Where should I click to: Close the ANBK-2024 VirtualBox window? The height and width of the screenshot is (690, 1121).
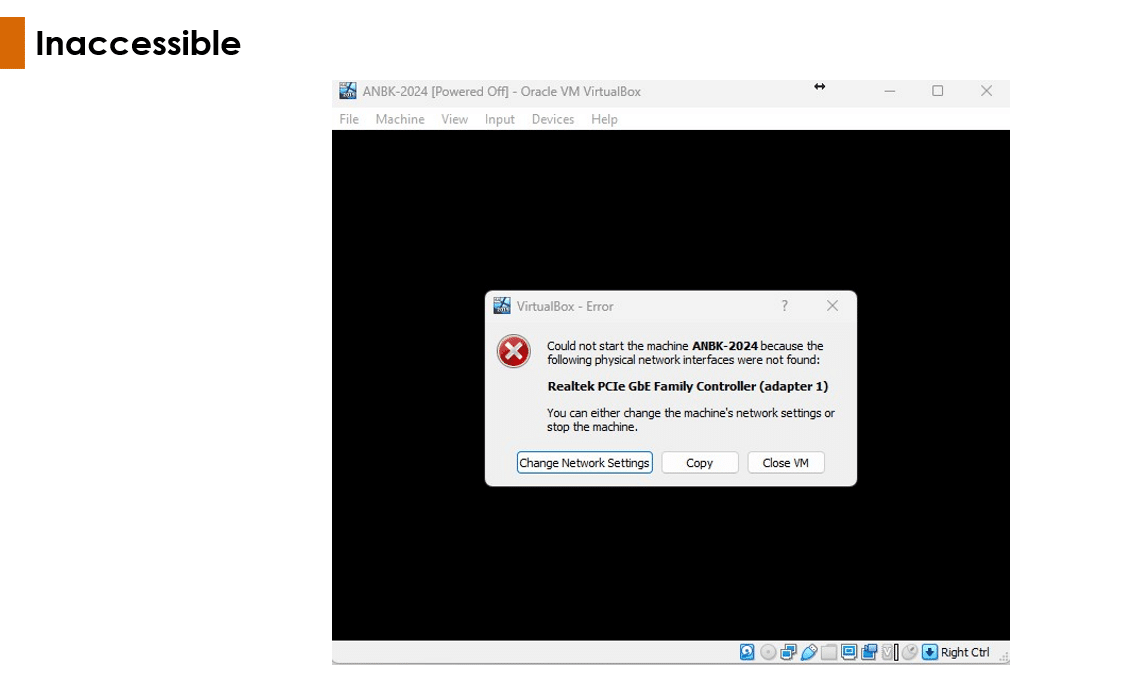pyautogui.click(x=987, y=91)
